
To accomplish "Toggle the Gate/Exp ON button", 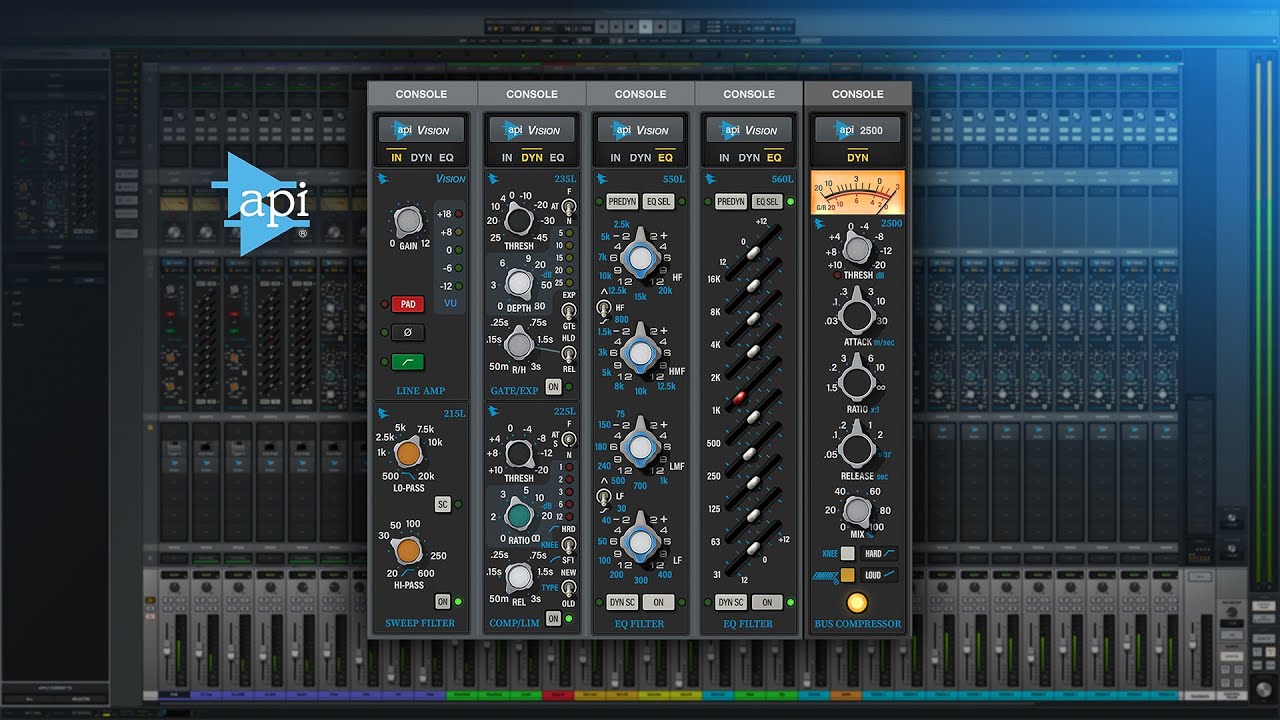I will [553, 387].
